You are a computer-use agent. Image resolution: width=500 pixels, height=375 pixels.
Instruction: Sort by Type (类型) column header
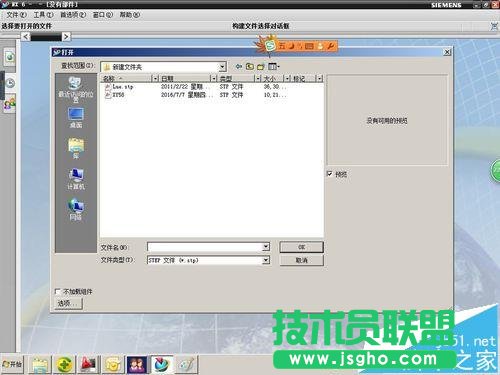[x=236, y=79]
